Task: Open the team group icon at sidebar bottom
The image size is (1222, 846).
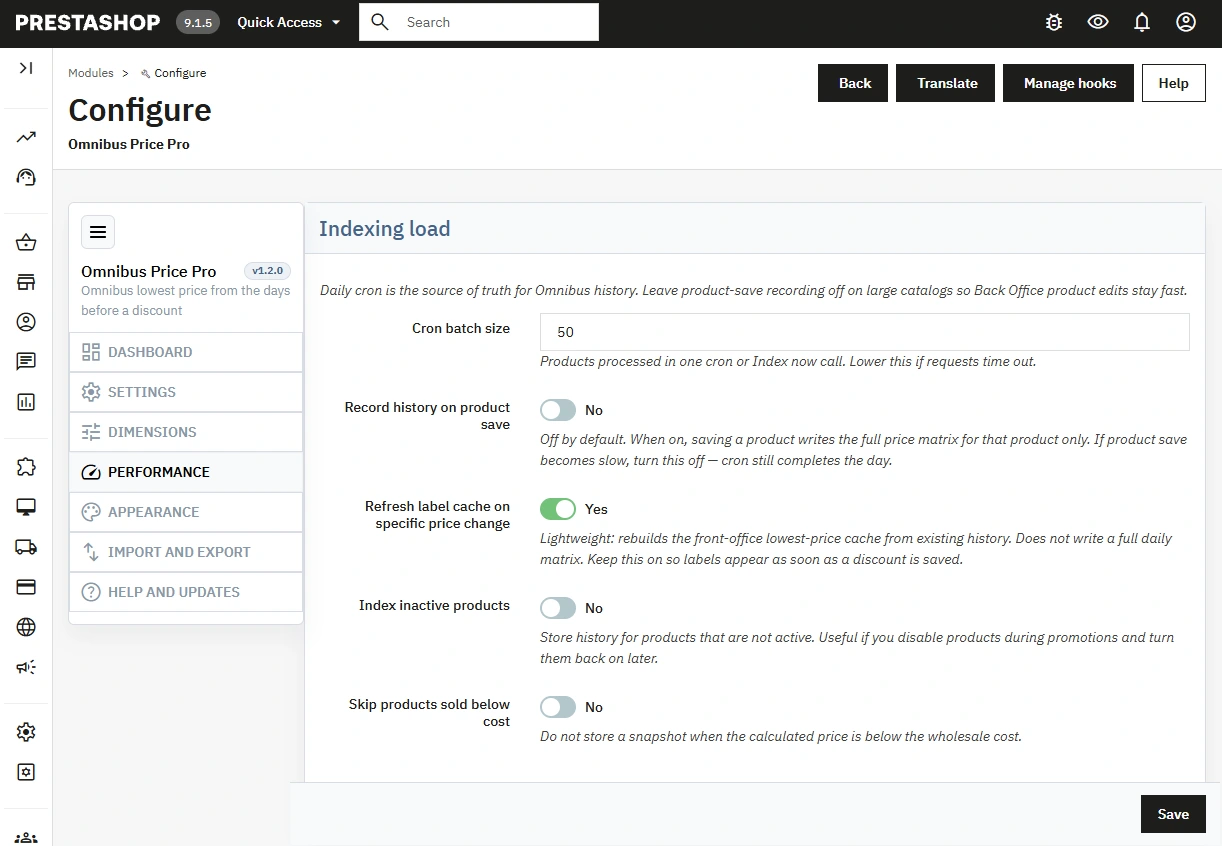Action: click(26, 838)
